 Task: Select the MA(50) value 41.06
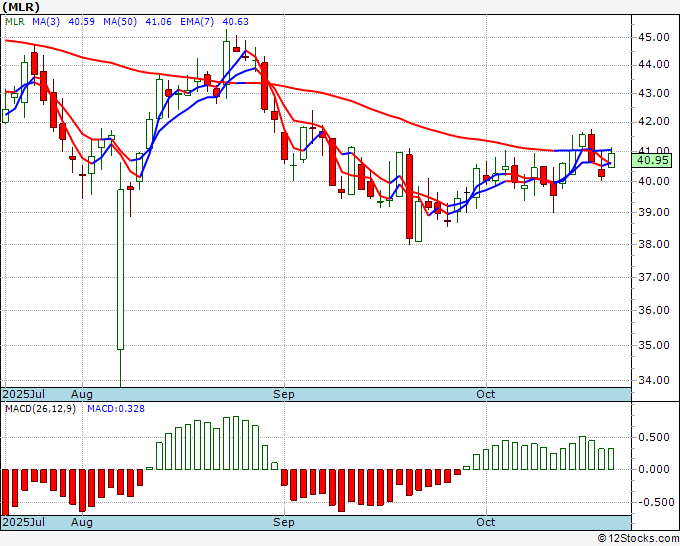(x=158, y=22)
